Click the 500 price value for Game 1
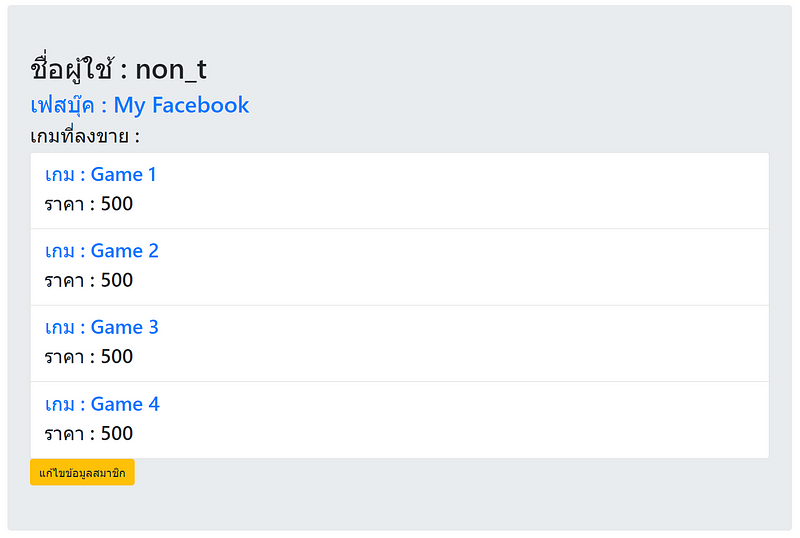The height and width of the screenshot is (538, 800). click(x=117, y=205)
